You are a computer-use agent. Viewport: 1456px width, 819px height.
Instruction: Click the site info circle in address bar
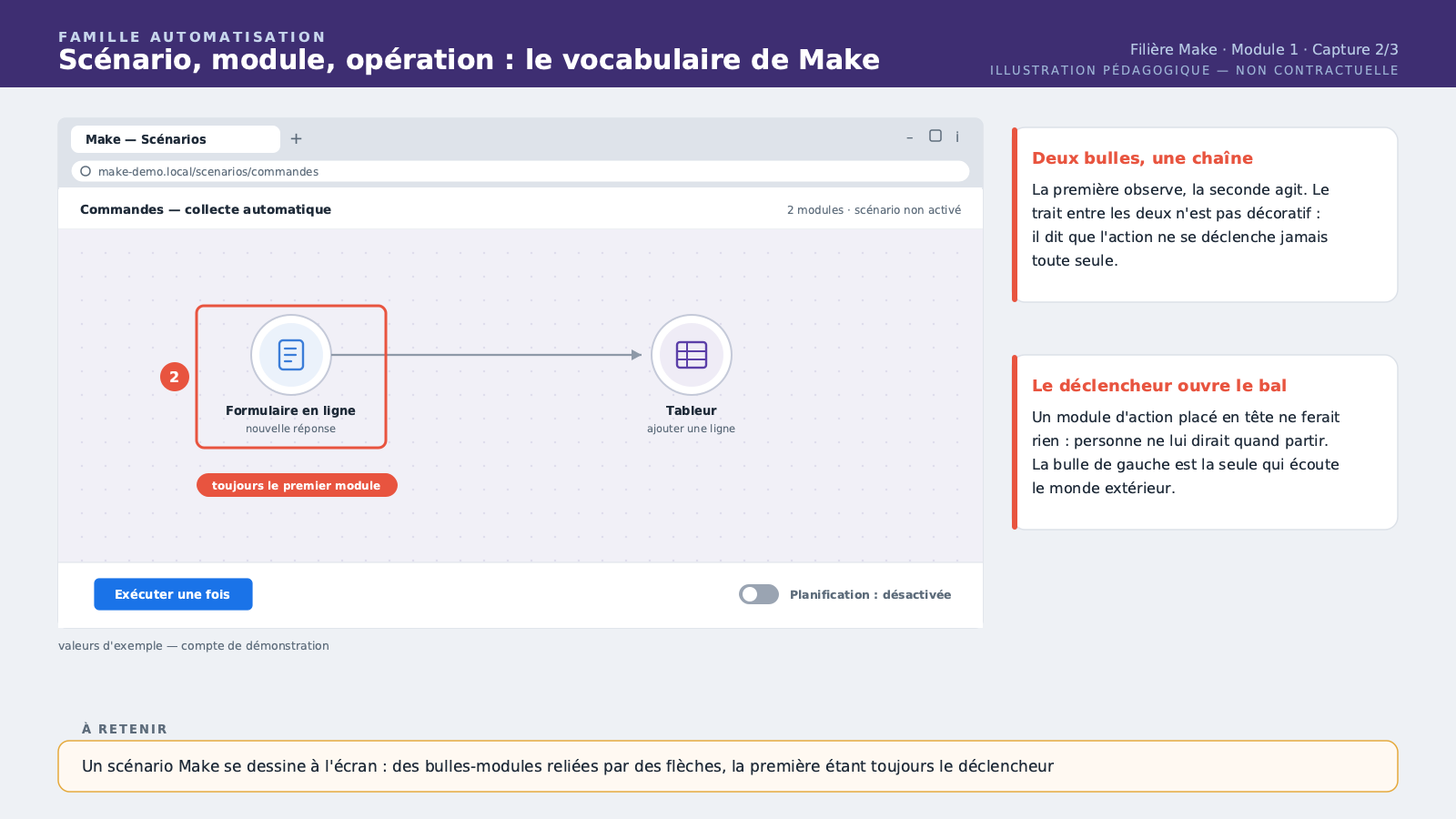pos(86,171)
